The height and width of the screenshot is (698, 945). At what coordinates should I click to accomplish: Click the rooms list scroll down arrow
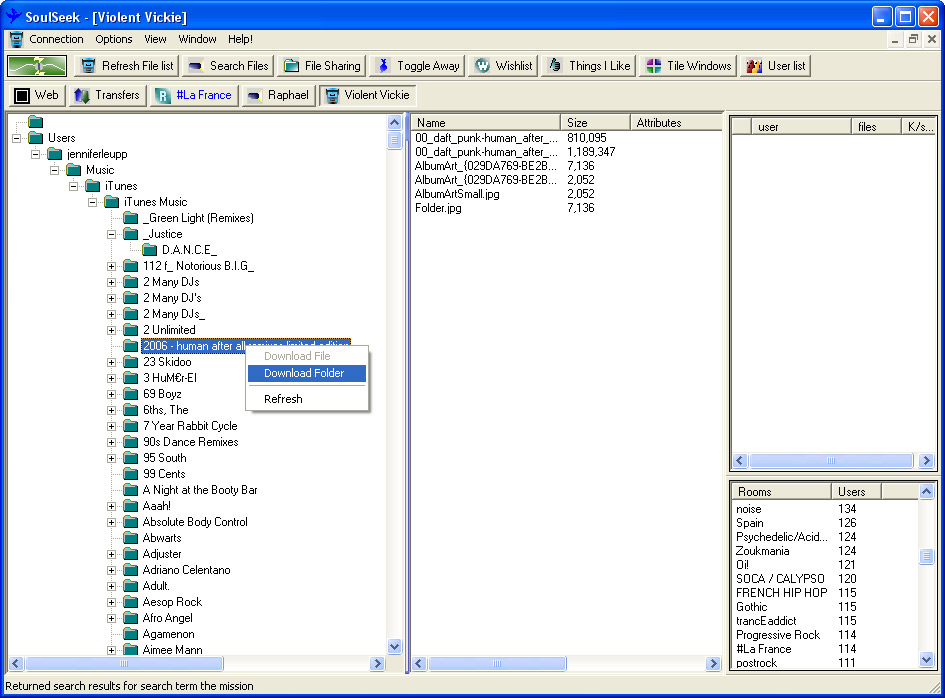[x=927, y=660]
